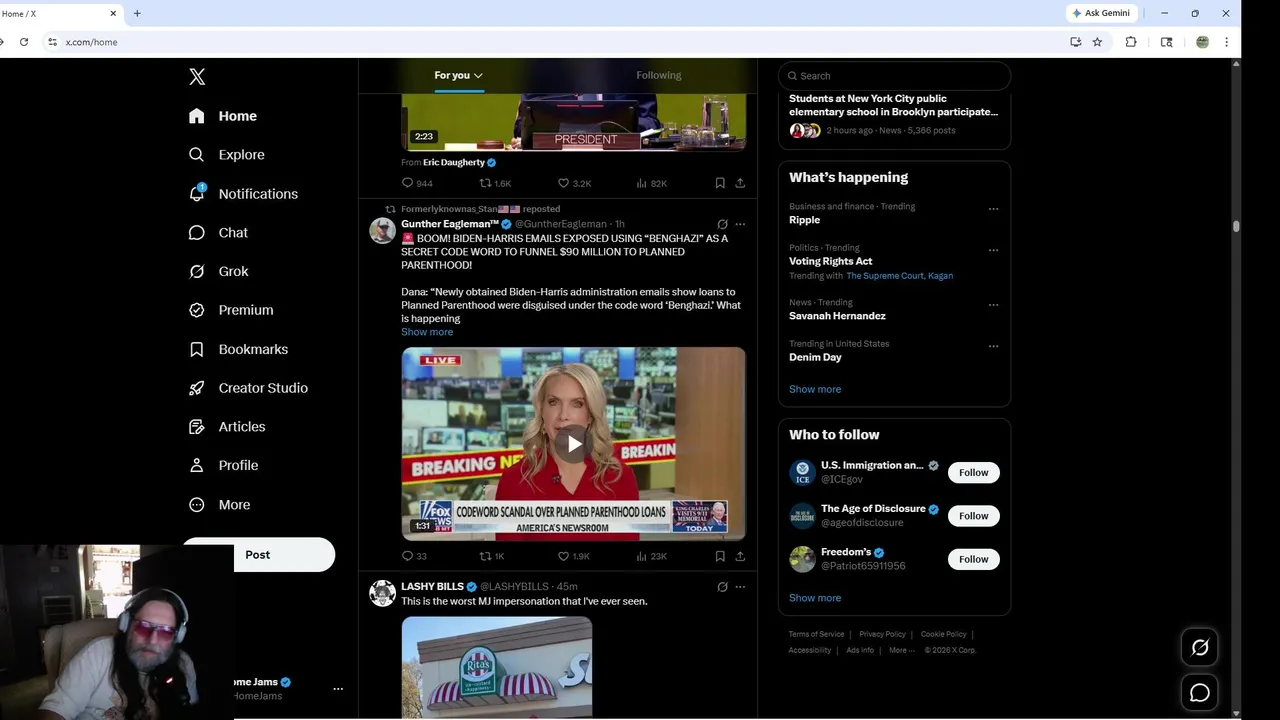Bookmark this tab with the star icon
Screen dimensions: 1280x720
pyautogui.click(x=1097, y=42)
